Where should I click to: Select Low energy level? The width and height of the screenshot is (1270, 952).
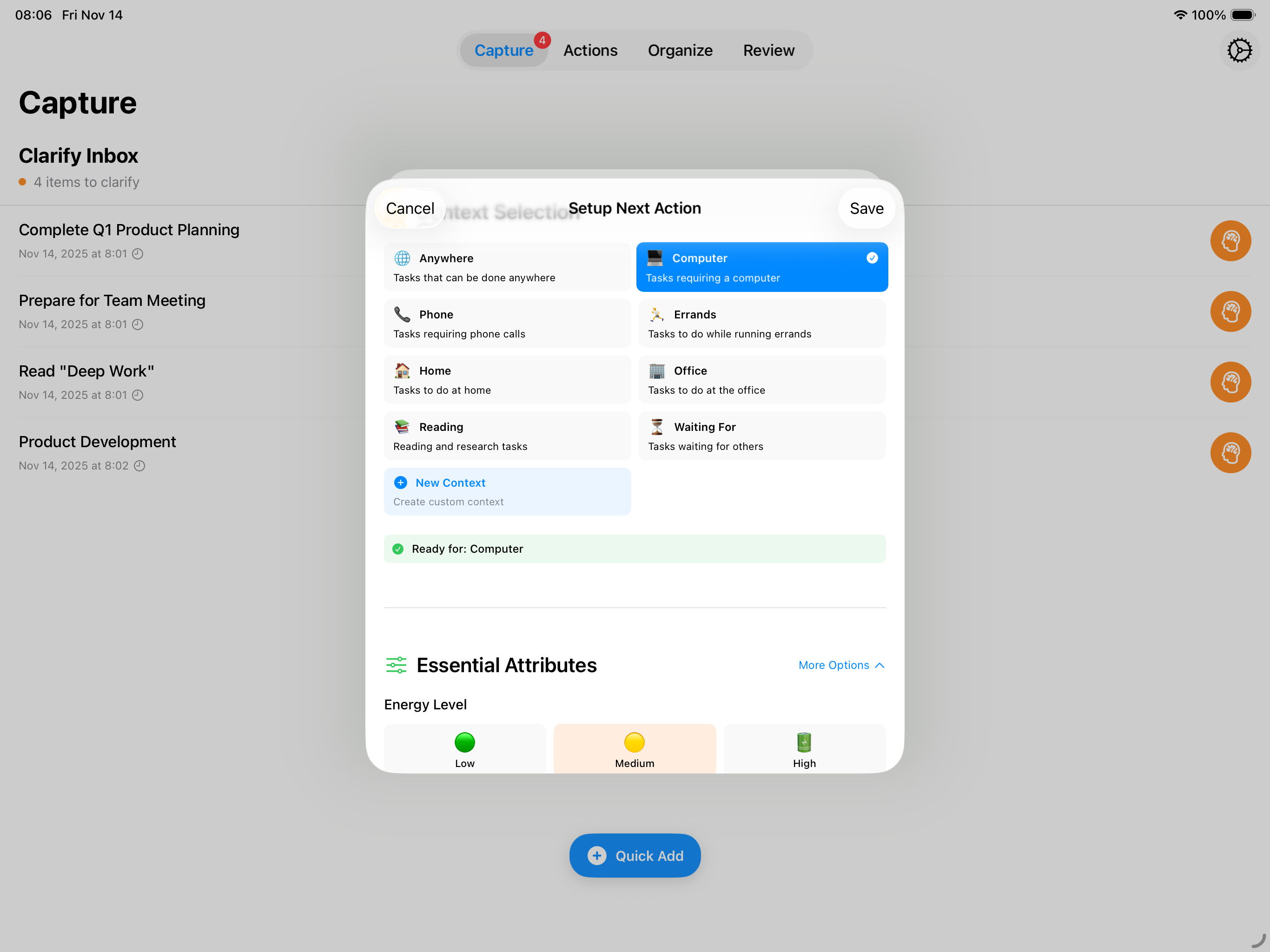[464, 748]
